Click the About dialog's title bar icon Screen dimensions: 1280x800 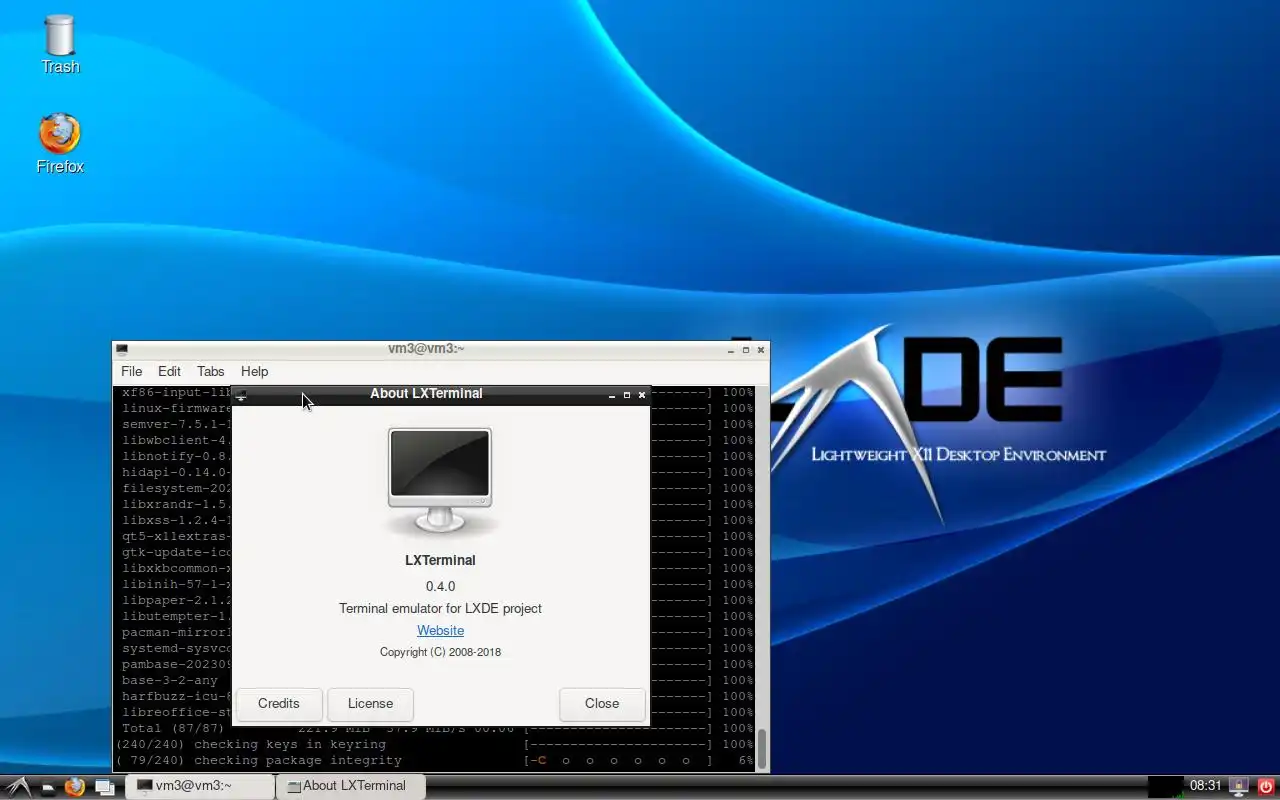click(x=240, y=394)
